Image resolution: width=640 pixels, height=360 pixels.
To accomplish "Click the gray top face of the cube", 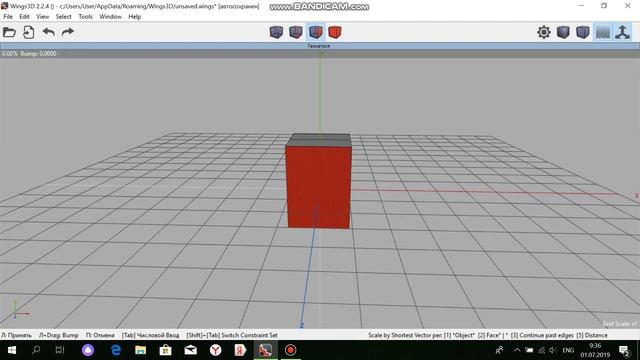I will (x=319, y=140).
